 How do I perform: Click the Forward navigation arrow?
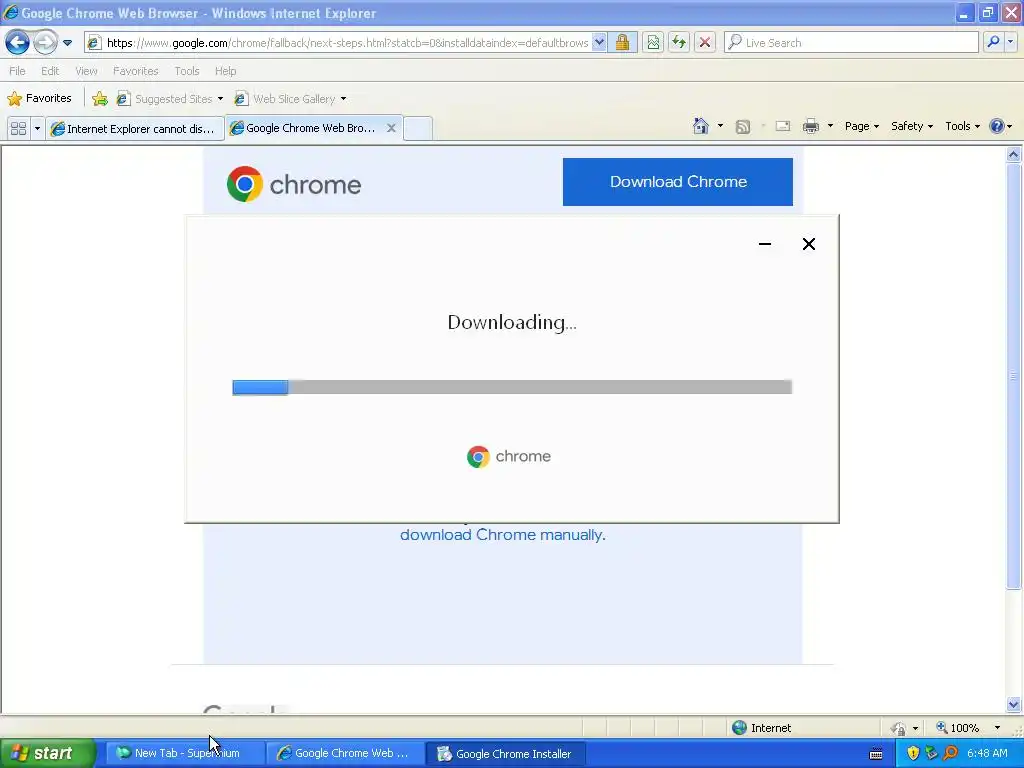pyautogui.click(x=45, y=42)
